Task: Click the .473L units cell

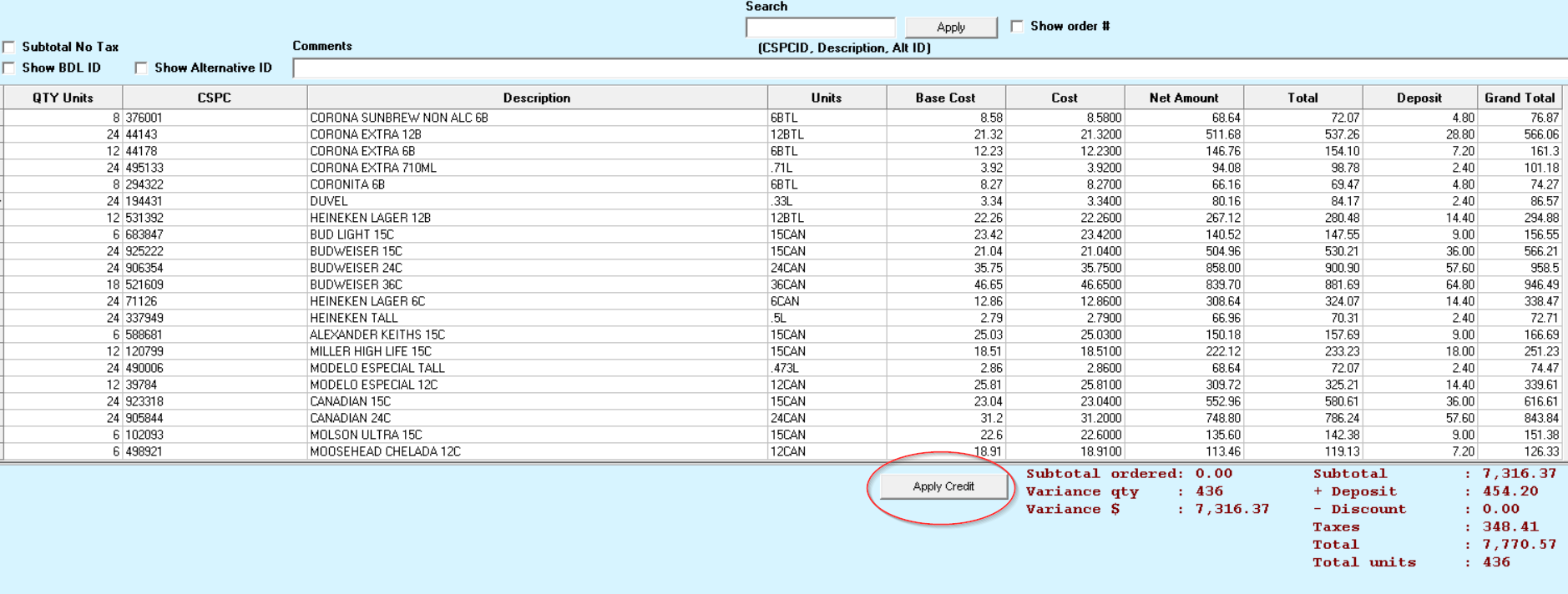Action: pos(827,368)
